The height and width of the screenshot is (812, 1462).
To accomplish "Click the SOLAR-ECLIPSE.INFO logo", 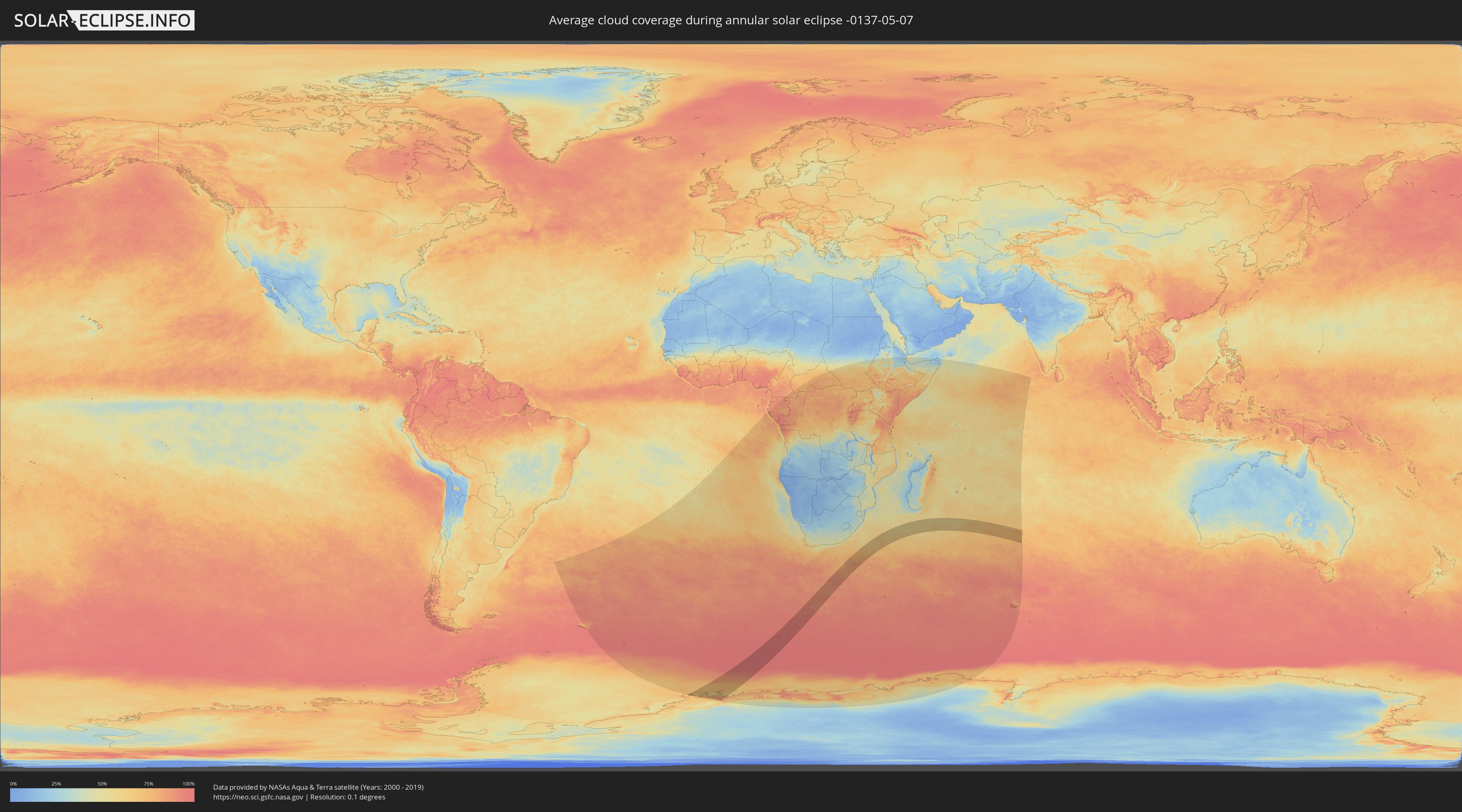I will [x=104, y=20].
